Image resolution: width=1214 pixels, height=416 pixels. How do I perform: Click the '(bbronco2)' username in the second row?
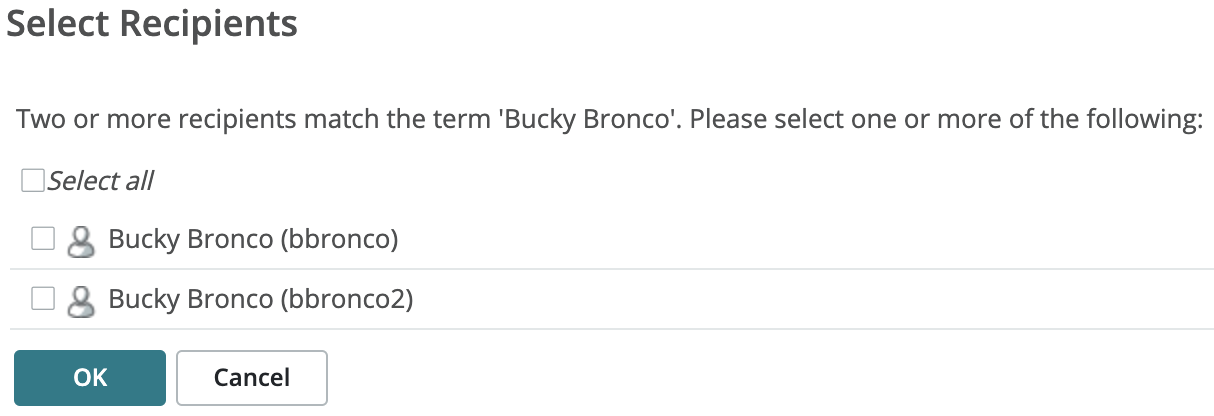(346, 298)
